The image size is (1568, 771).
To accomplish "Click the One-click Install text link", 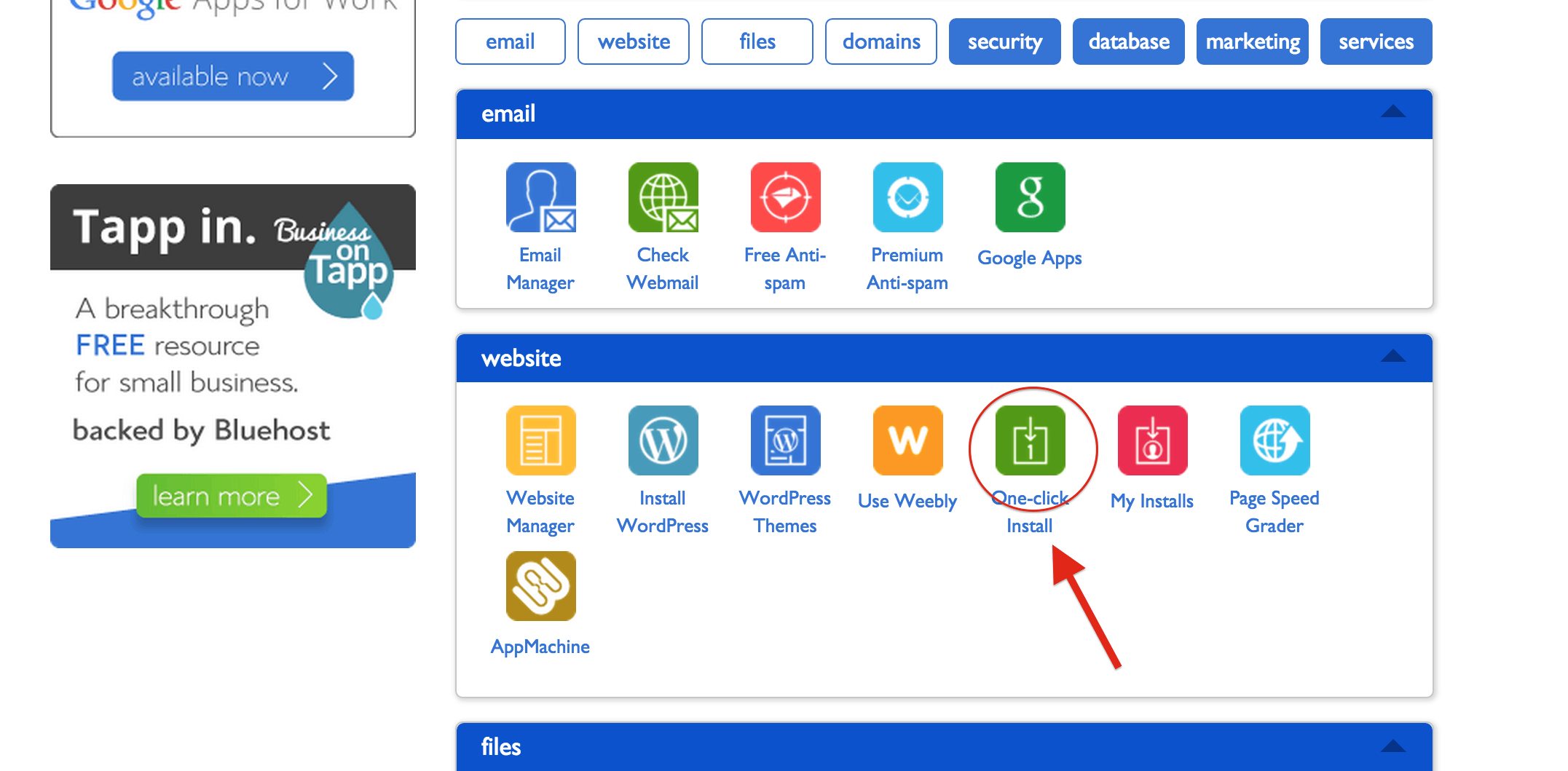I will tap(1030, 512).
